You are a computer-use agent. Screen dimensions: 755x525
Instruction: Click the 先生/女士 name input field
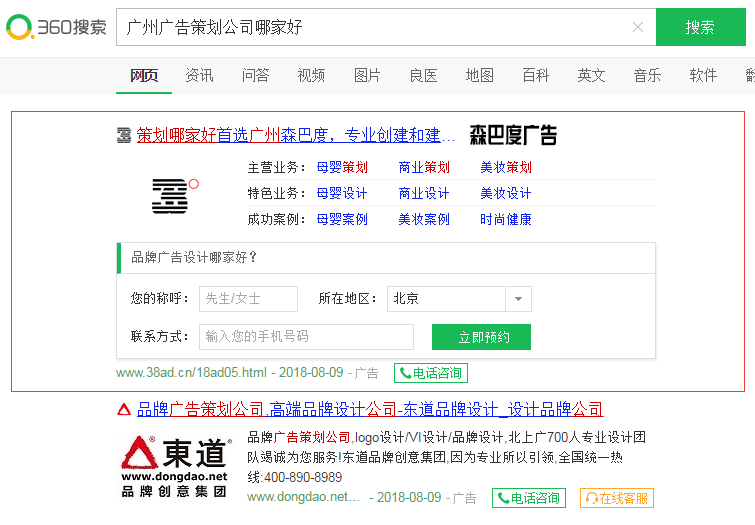pyautogui.click(x=248, y=299)
